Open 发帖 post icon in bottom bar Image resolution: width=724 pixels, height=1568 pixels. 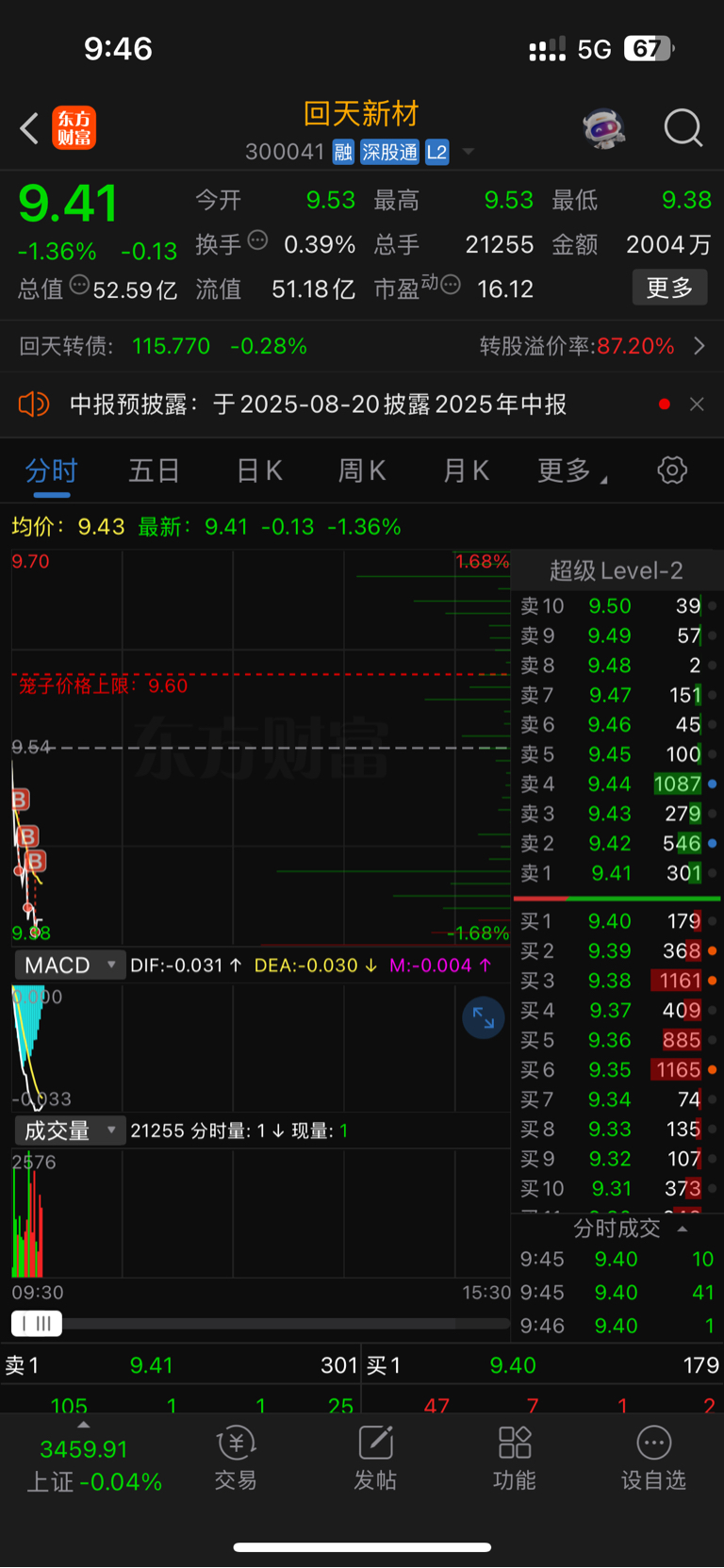375,1459
